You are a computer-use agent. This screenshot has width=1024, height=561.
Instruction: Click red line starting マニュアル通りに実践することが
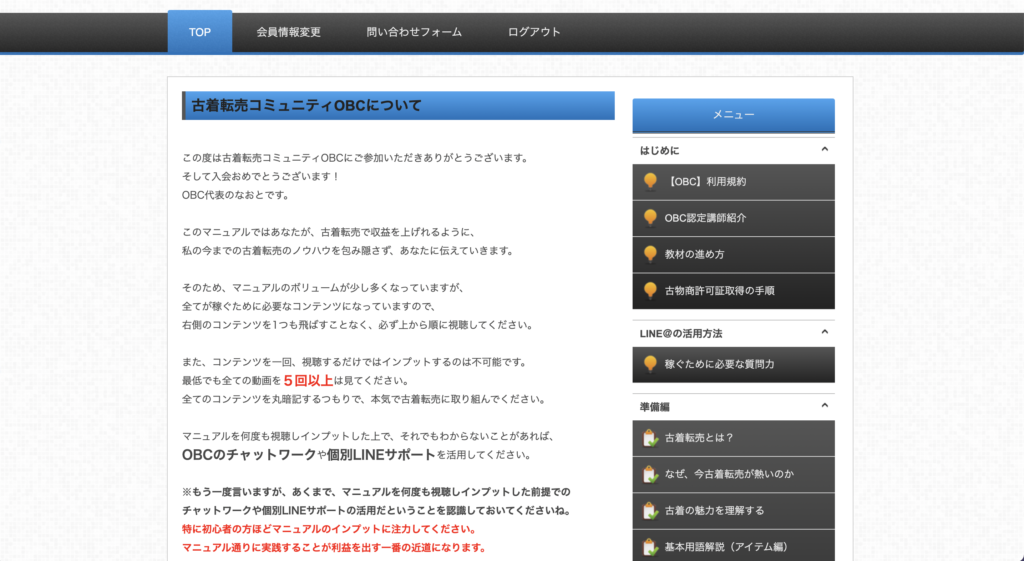[334, 547]
